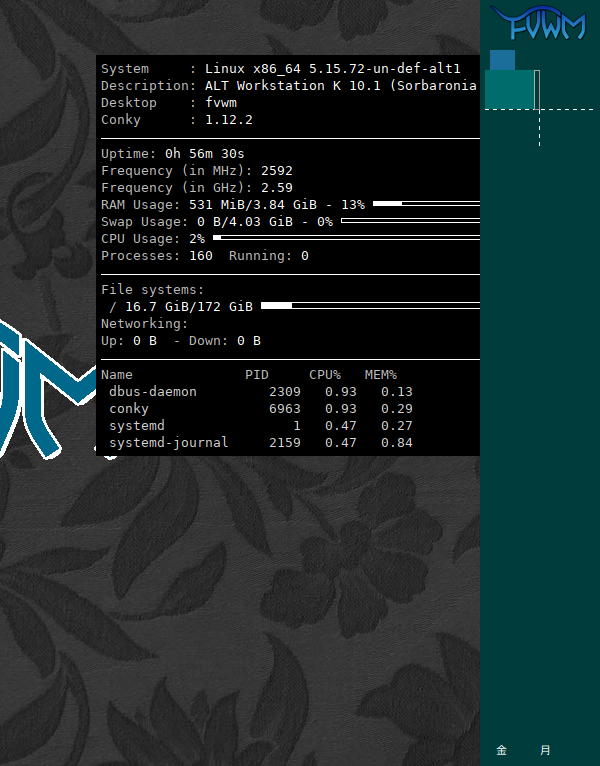Viewport: 600px width, 766px height.
Task: Click MEM% value '0.13' for dbus-daemon
Action: [397, 392]
